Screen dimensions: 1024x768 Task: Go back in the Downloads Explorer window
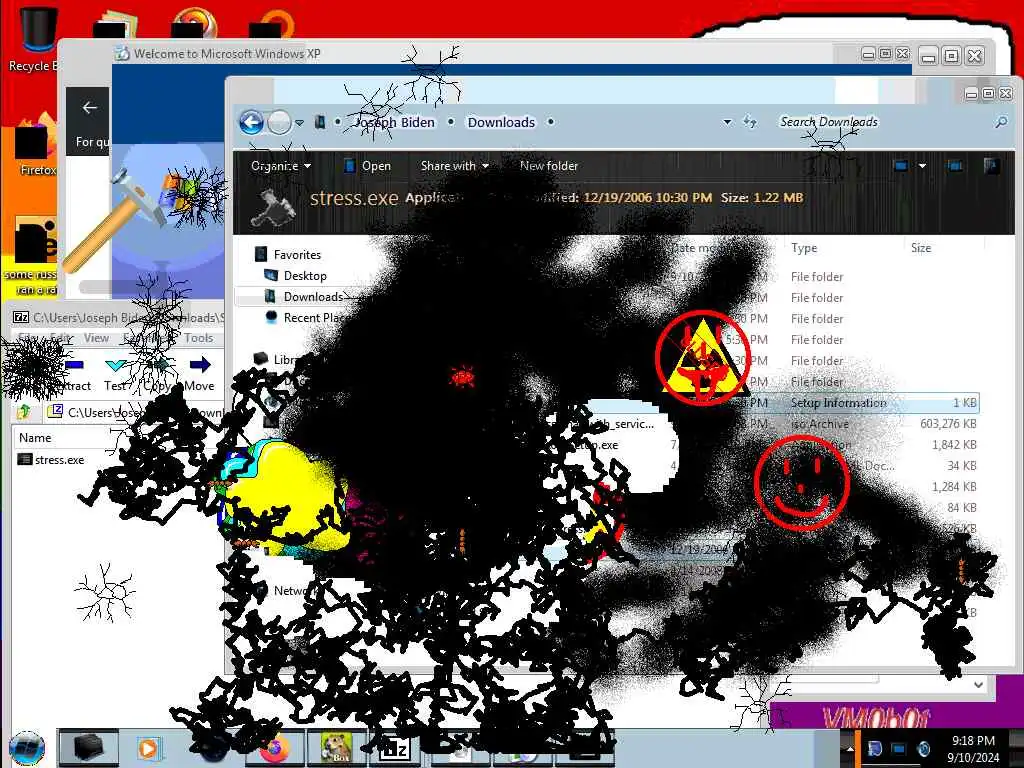[x=251, y=122]
